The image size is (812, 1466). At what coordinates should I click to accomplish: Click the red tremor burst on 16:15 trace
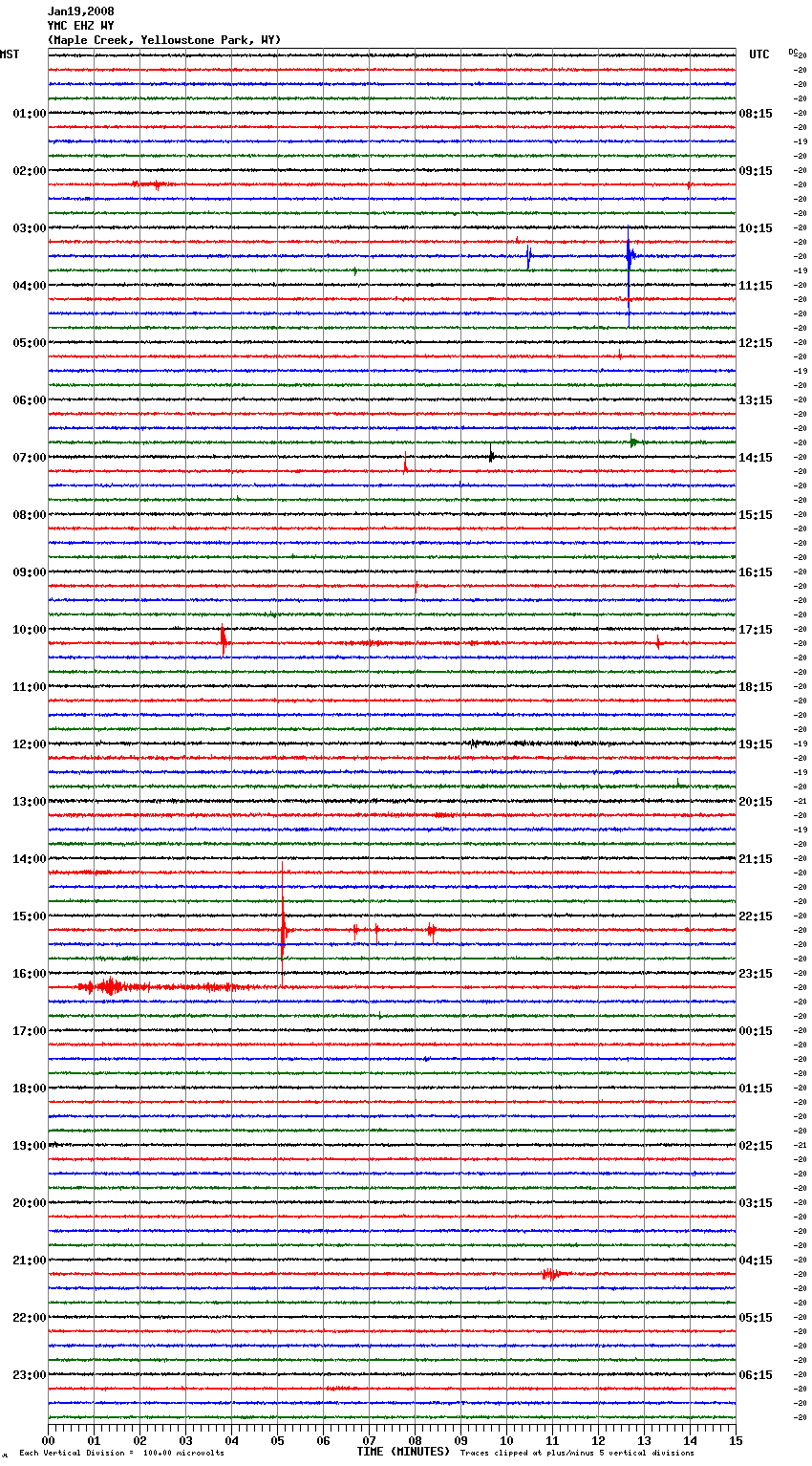tap(110, 986)
